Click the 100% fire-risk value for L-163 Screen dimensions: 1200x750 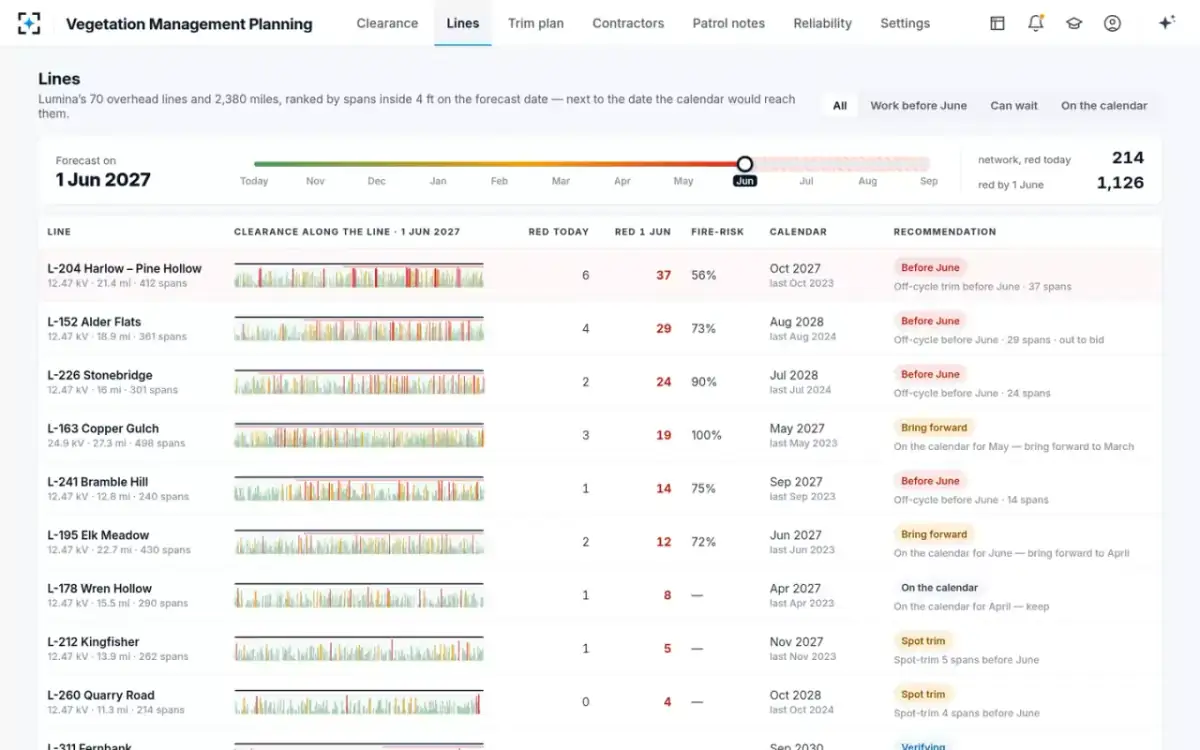point(706,435)
